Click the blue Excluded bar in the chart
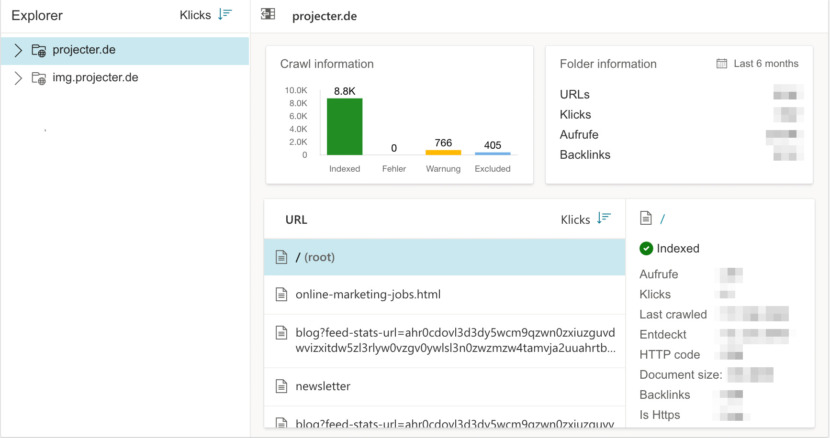Screen dimensions: 830x438 click(492, 154)
